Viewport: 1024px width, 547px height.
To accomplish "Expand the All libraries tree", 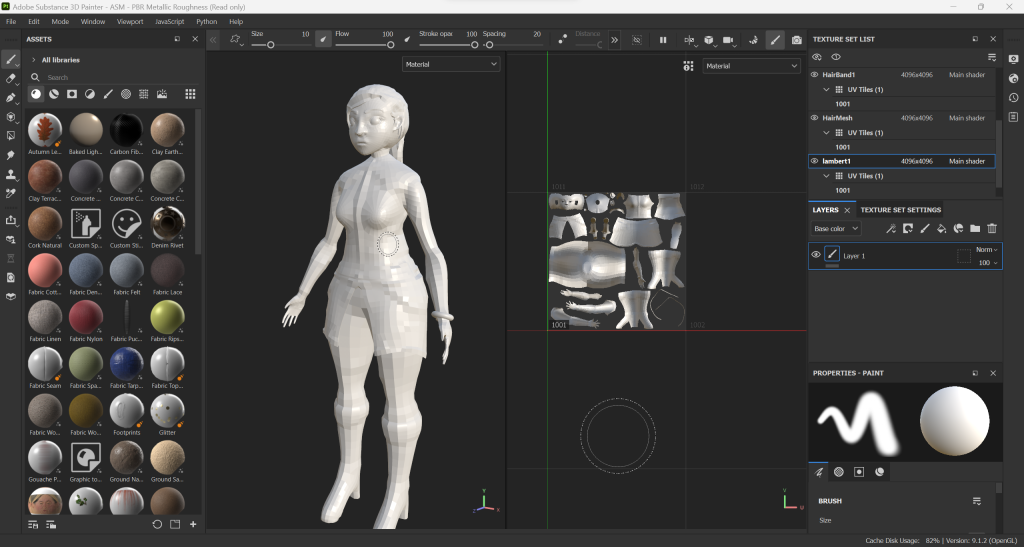I will click(x=33, y=60).
